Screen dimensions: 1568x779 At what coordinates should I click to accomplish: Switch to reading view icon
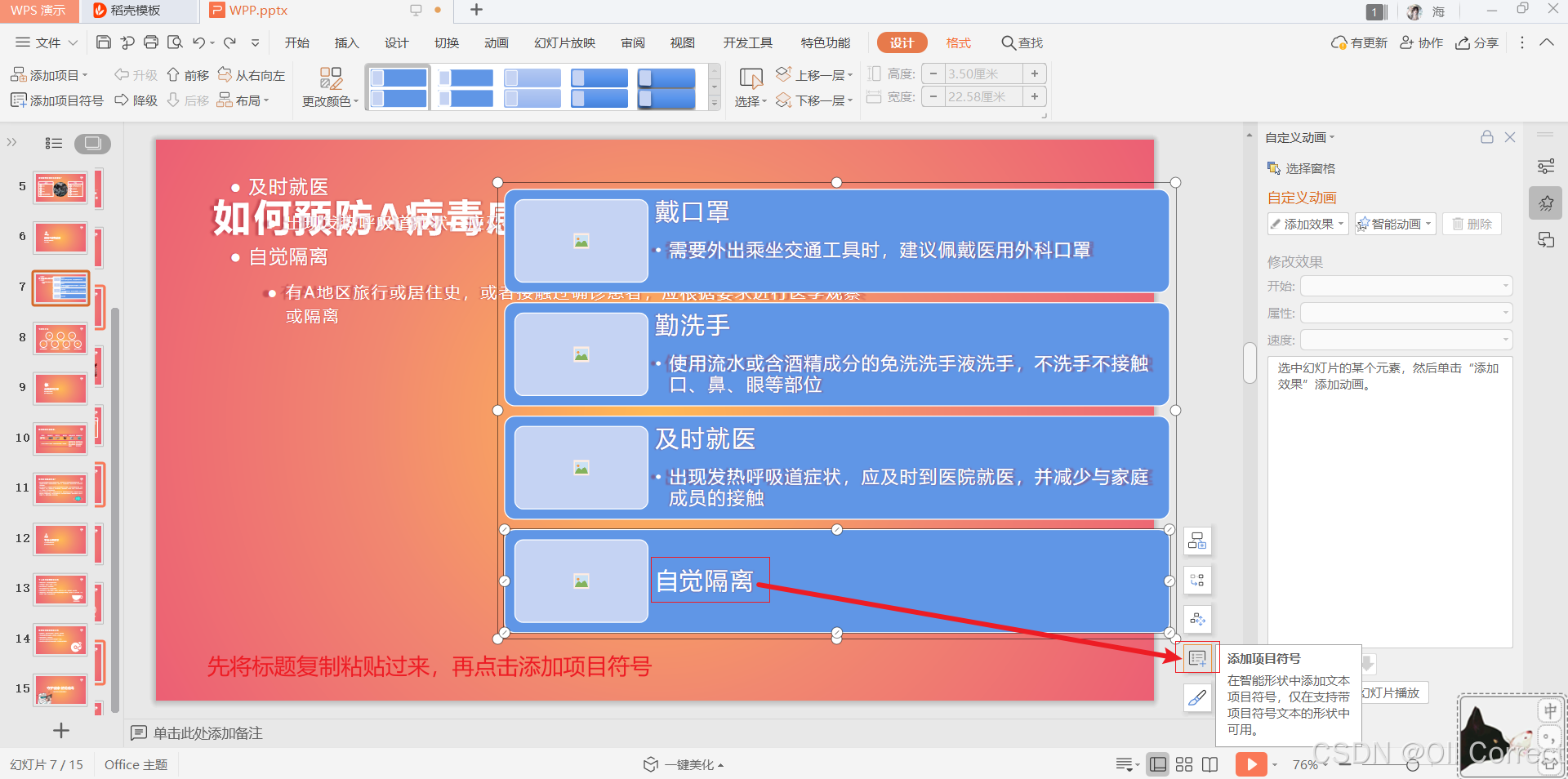(1210, 764)
